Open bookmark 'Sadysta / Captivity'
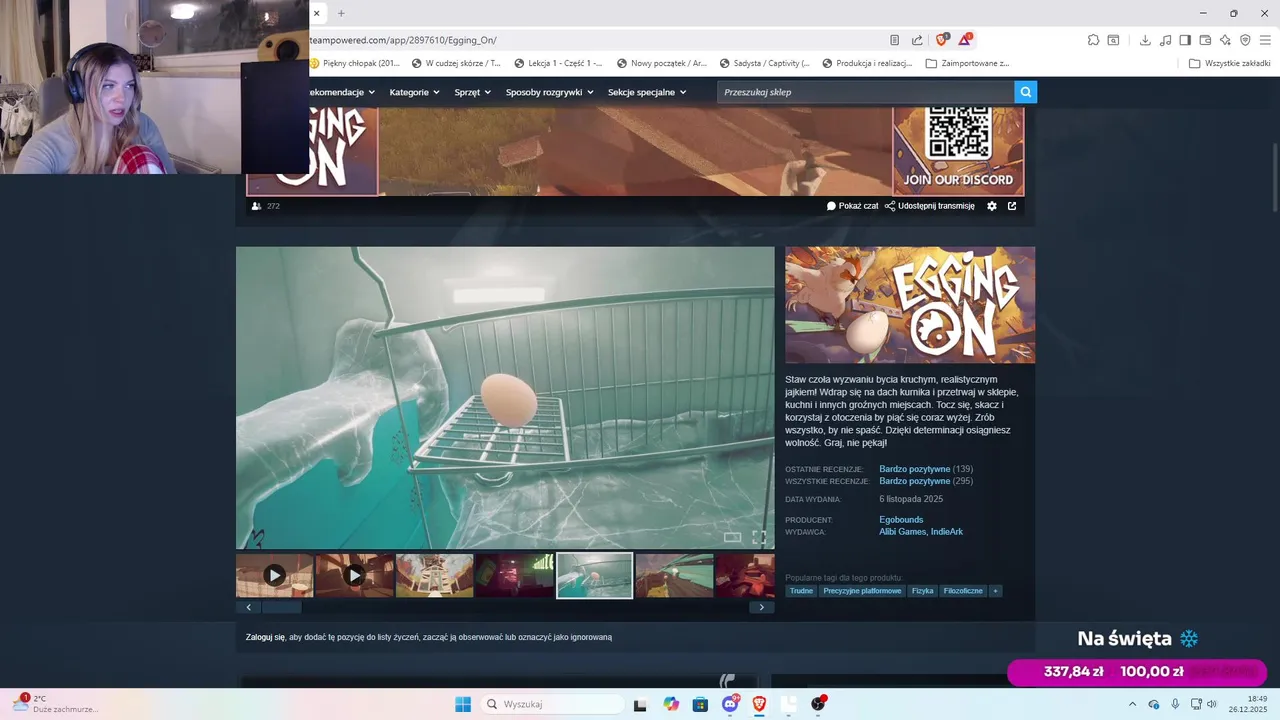 pos(764,63)
